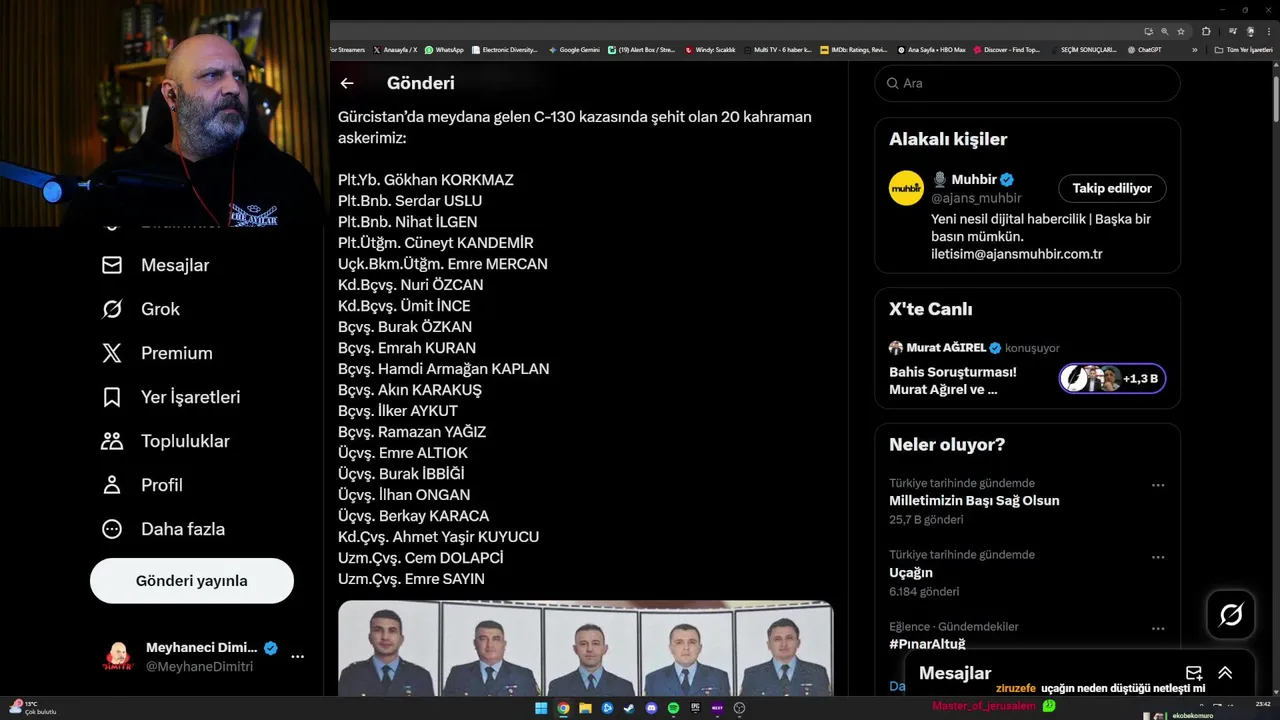
Task: Click the X Premium logo icon
Action: 112,353
